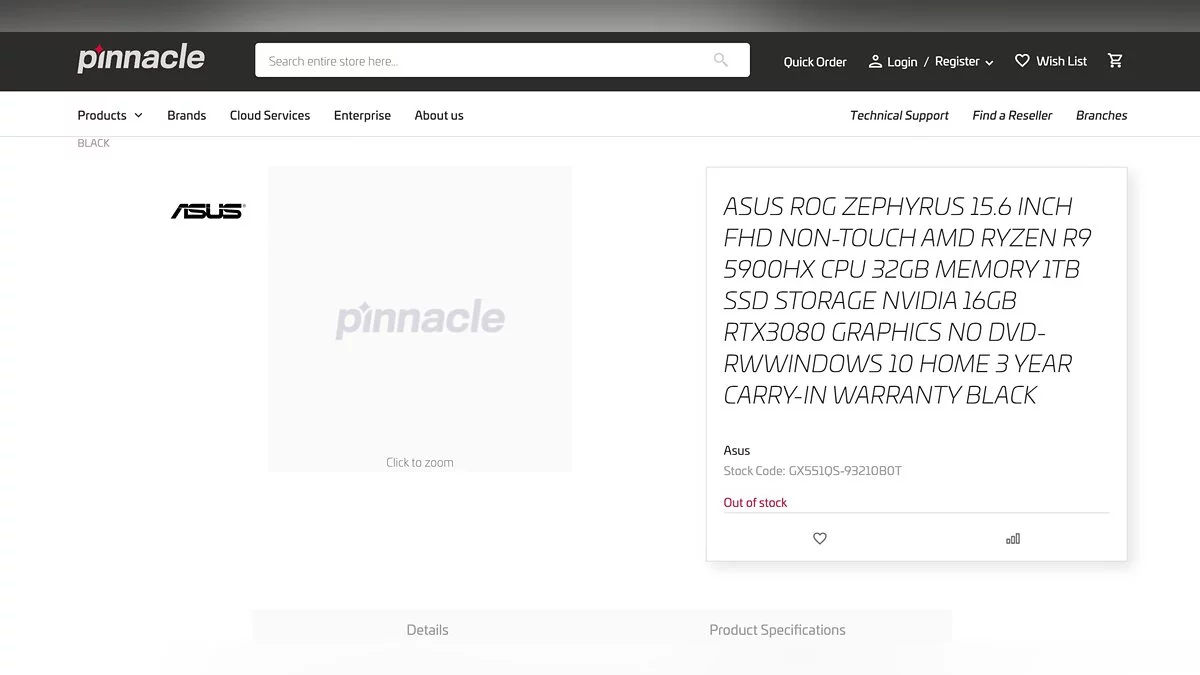Viewport: 1200px width, 675px height.
Task: Expand the Register dropdown chevron
Action: coord(989,62)
